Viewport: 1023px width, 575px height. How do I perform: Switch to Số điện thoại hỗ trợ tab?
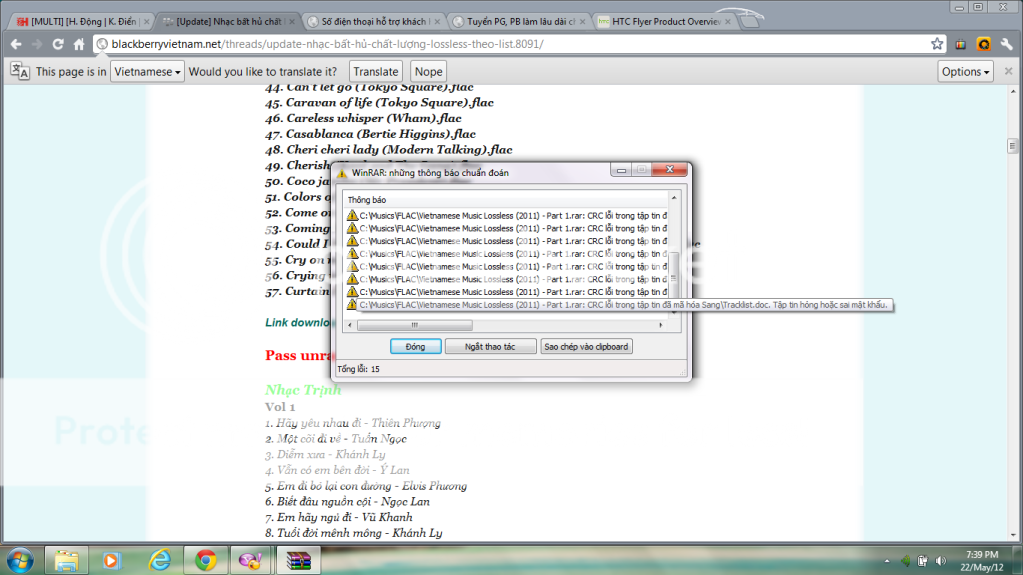pos(374,22)
